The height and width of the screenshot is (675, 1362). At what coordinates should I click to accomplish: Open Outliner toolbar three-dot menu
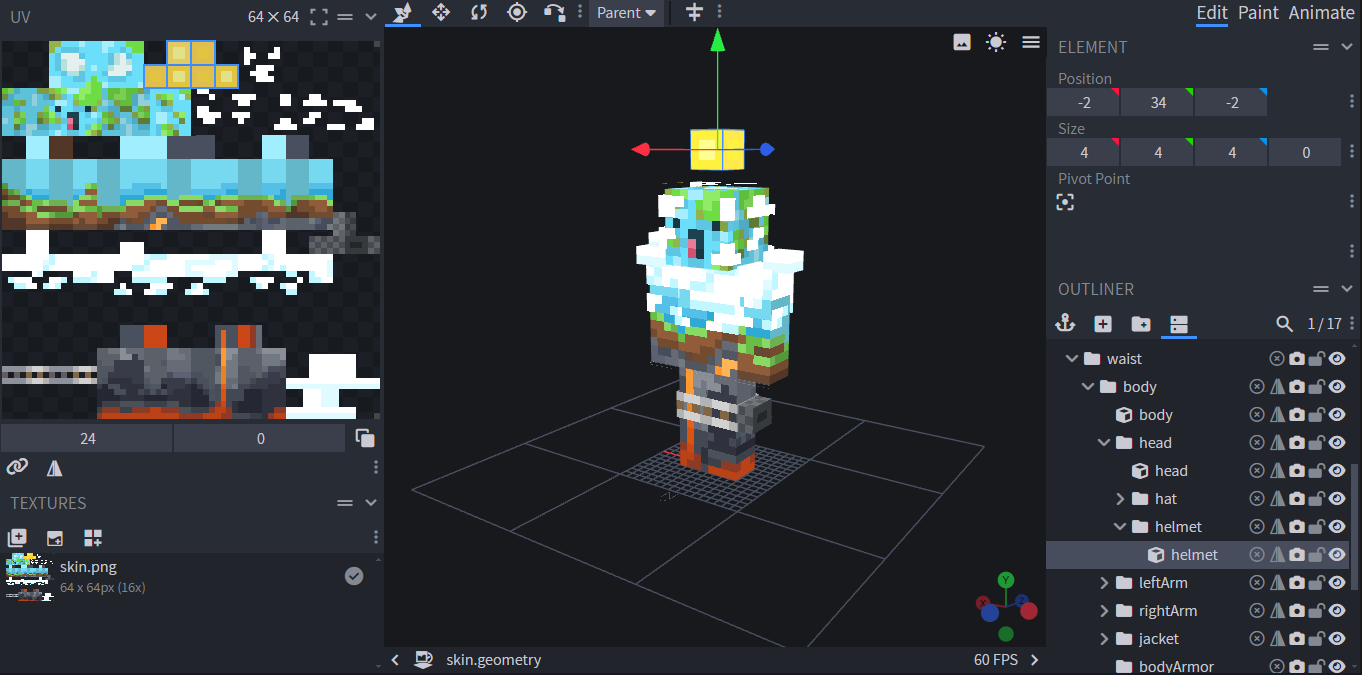1352,324
